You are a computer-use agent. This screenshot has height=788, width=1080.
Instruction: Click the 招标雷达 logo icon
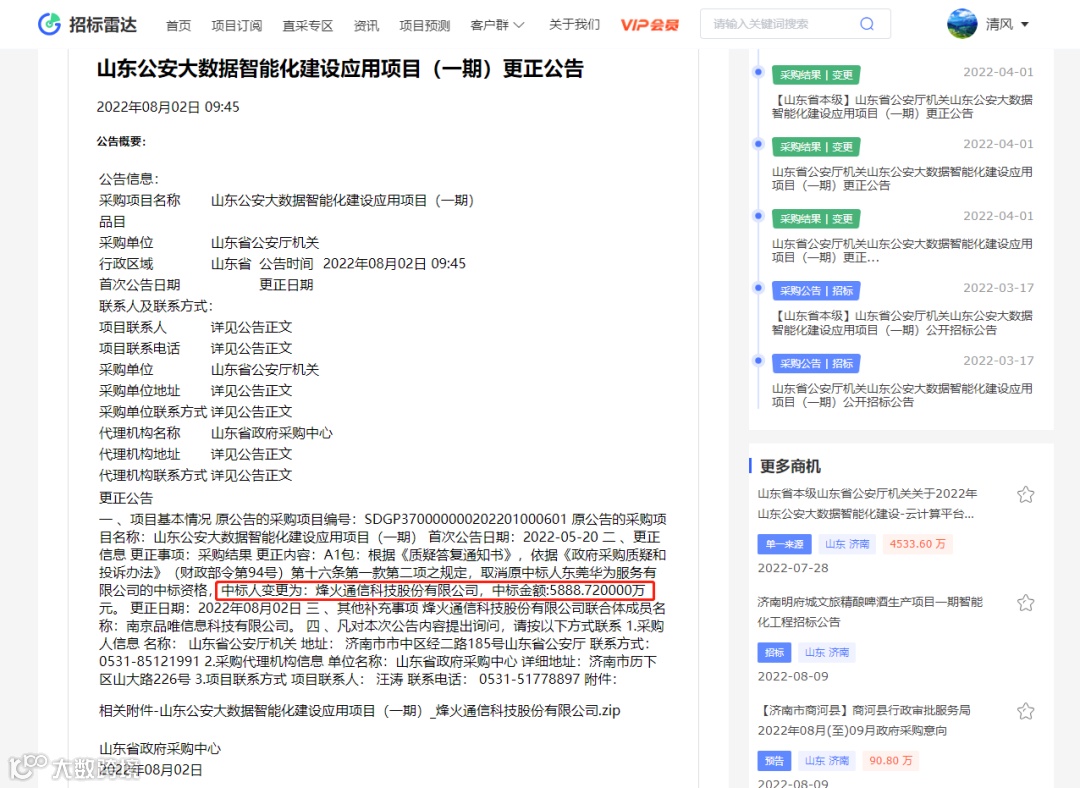click(x=49, y=24)
